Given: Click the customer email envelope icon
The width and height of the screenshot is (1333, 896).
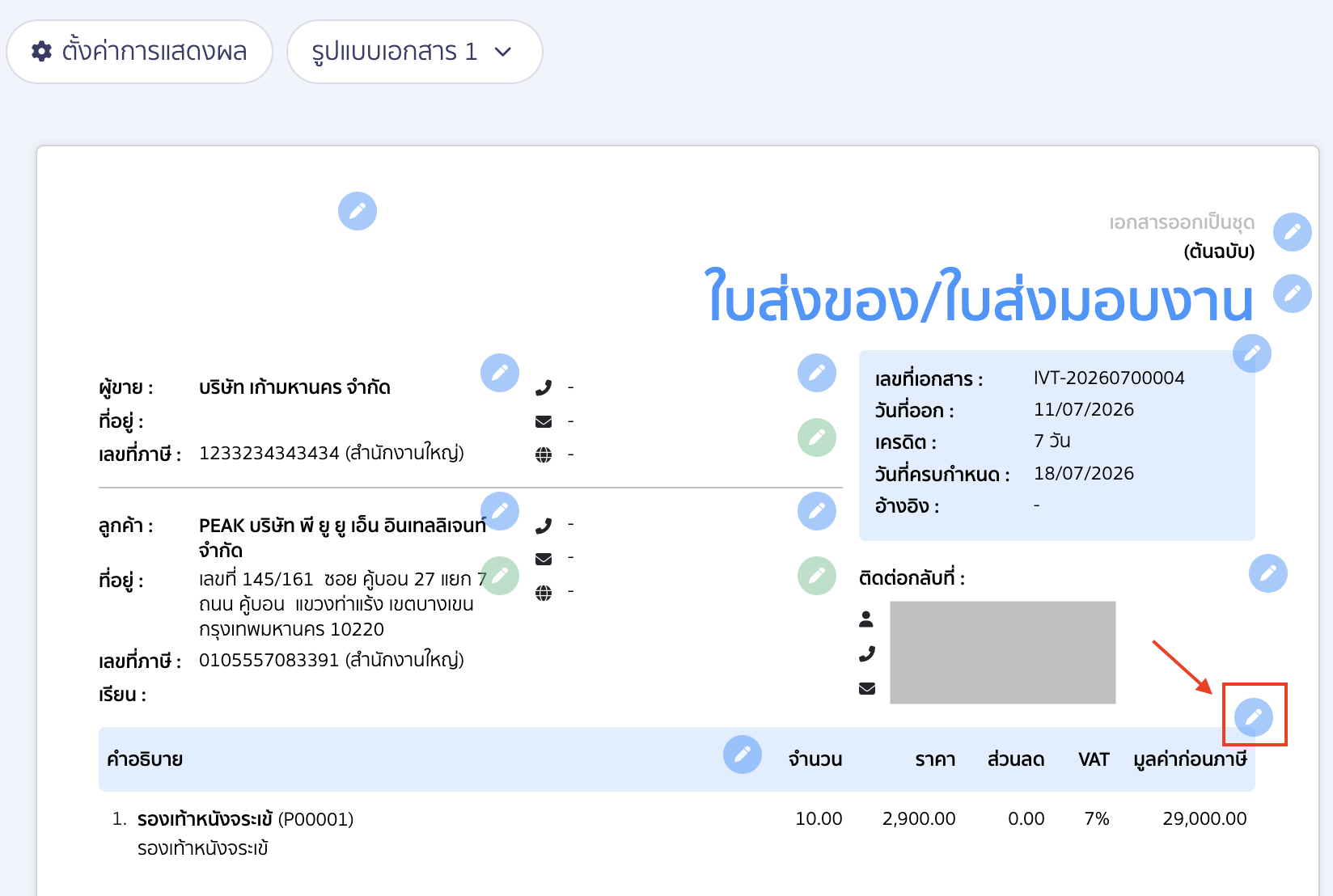Looking at the screenshot, I should [544, 559].
